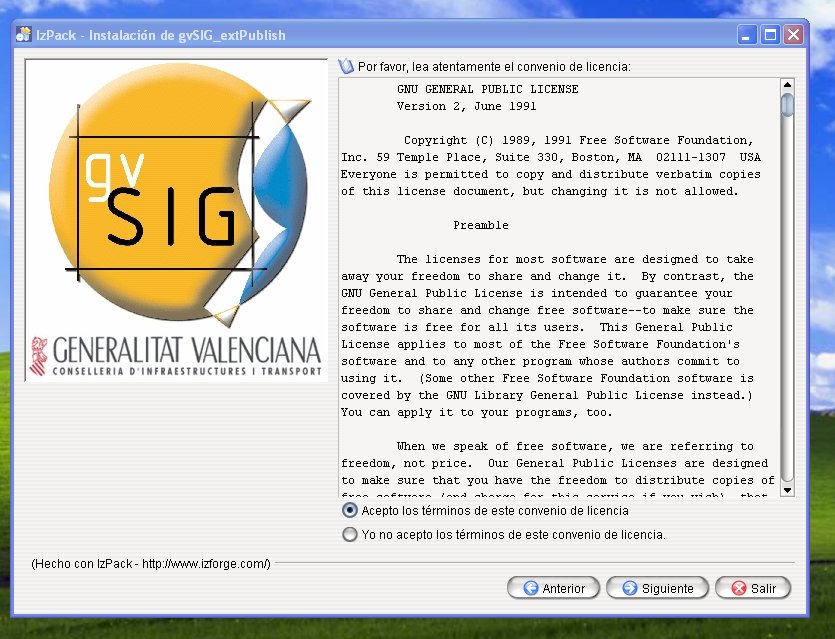Click the empty scrollbar track below thumb

point(787,300)
